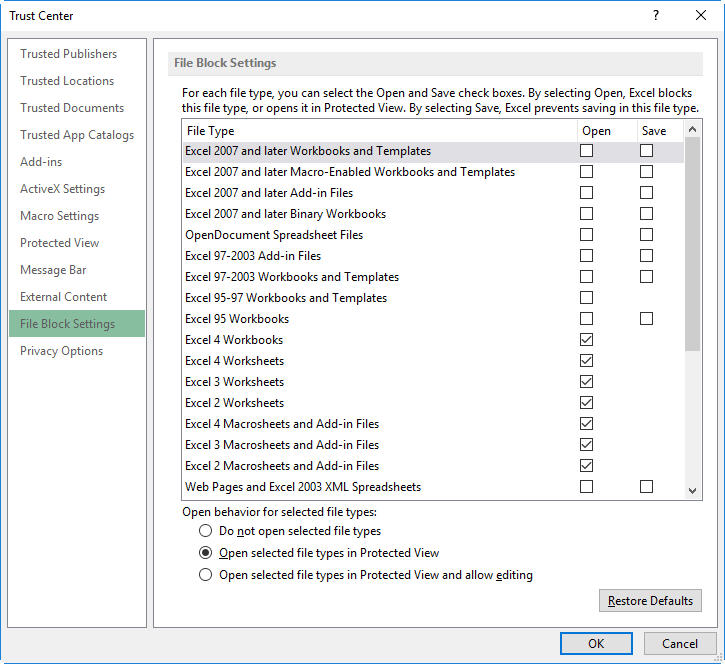Viewport: 725px width, 664px height.
Task: Uncheck Open for Excel 4 Macrosheets and Add-in Files
Action: [586, 424]
